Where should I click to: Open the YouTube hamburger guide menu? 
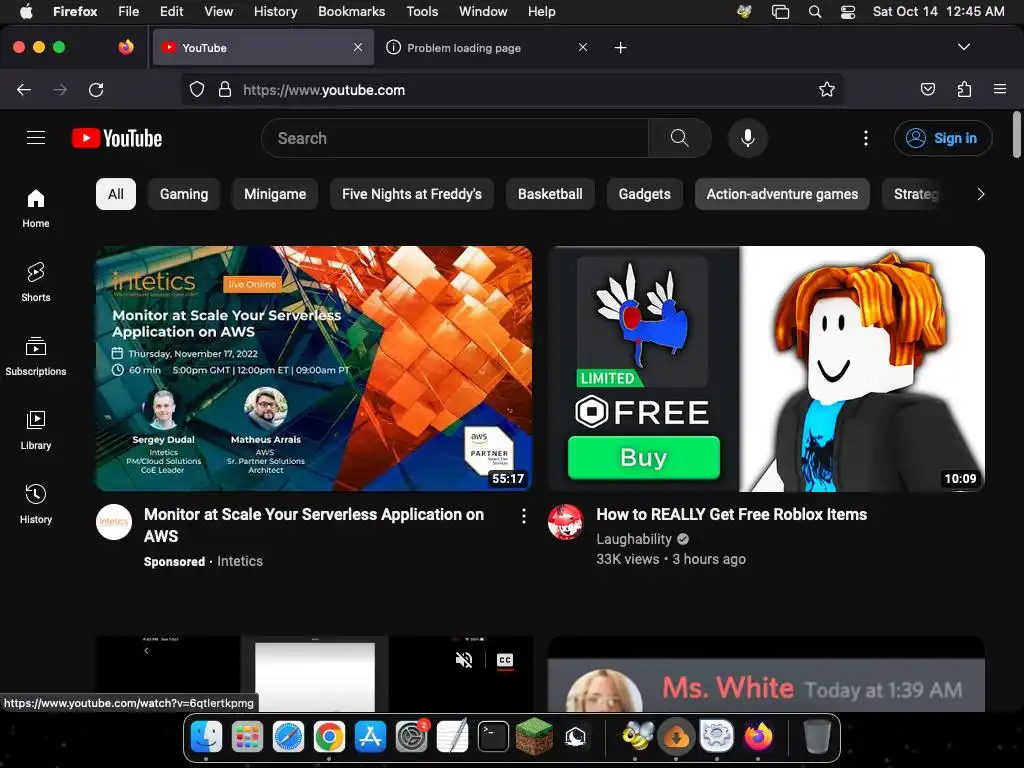pos(36,138)
